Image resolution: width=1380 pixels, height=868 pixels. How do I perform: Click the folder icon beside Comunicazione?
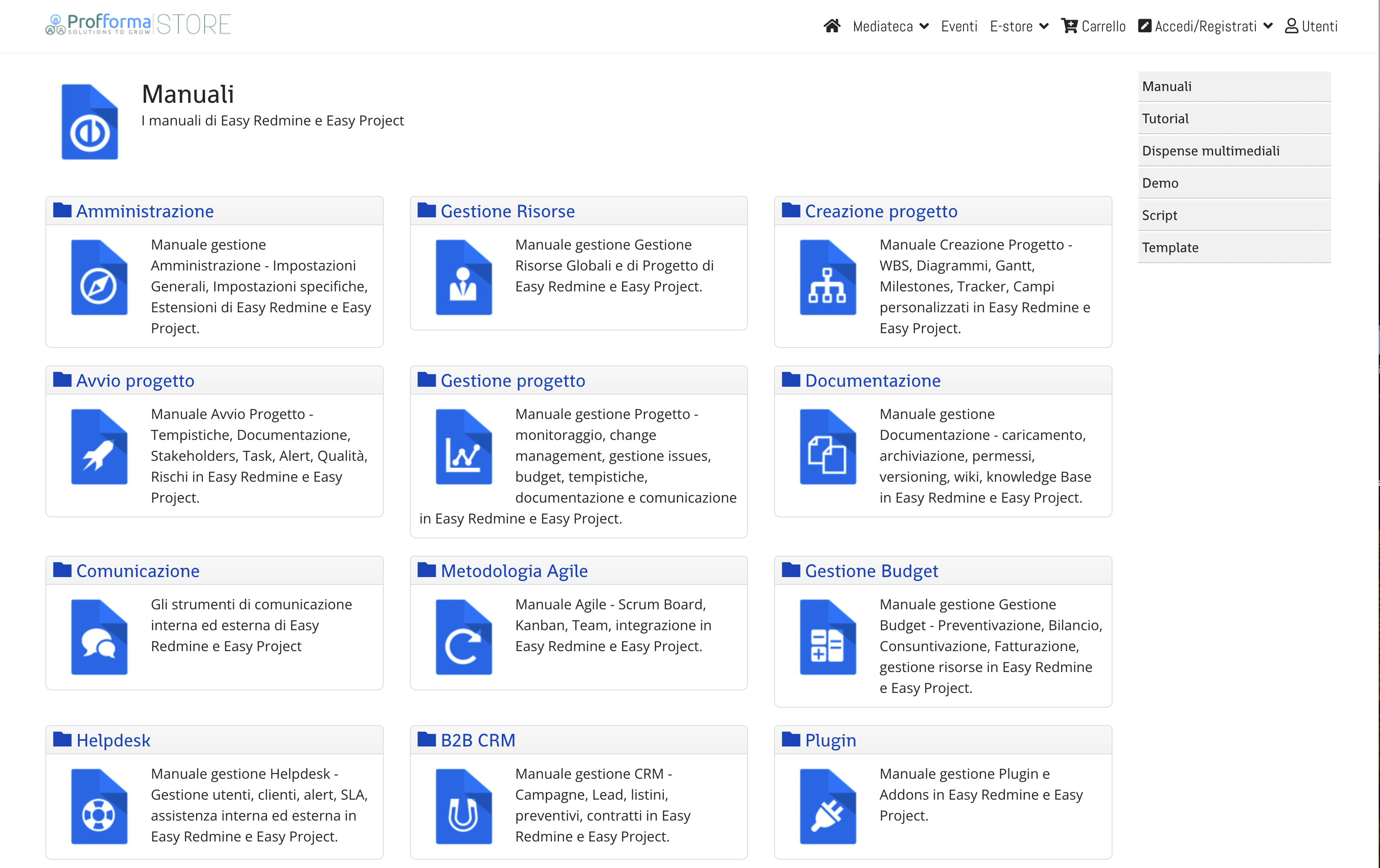click(62, 570)
